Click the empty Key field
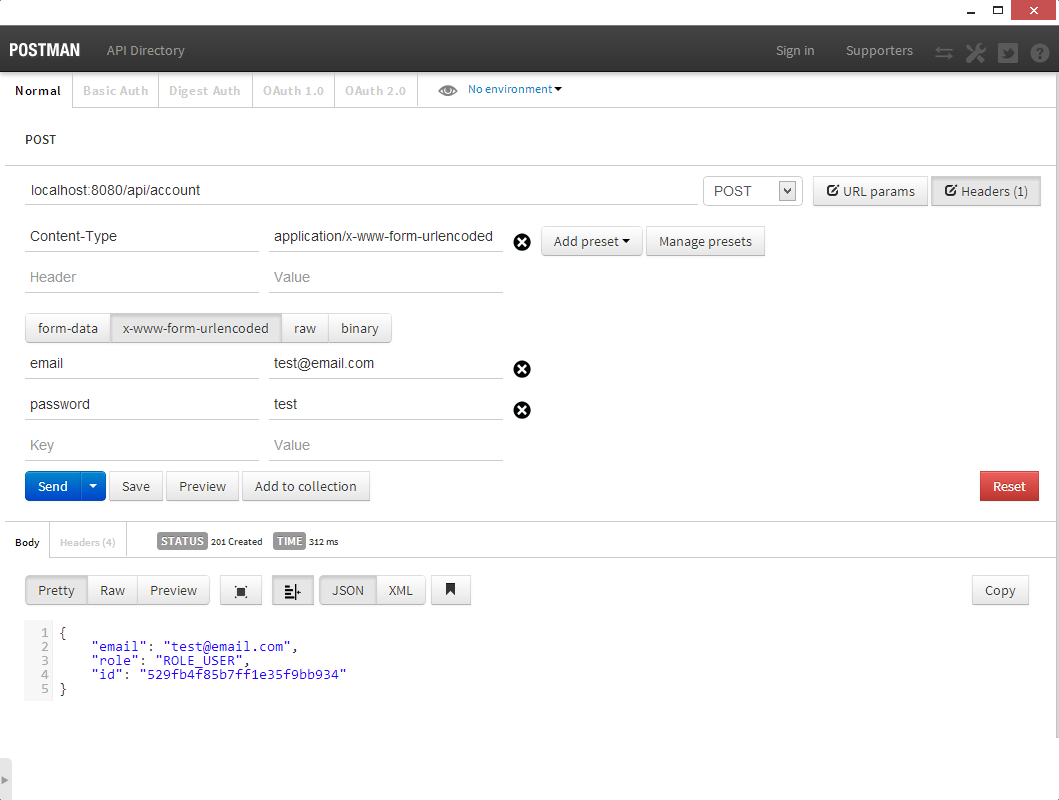Viewport: 1059px width, 800px height. 142,446
